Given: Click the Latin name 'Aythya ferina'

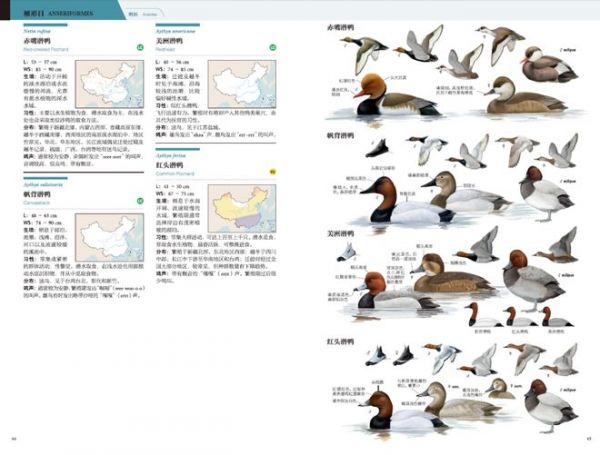Looking at the screenshot, I should [x=170, y=156].
